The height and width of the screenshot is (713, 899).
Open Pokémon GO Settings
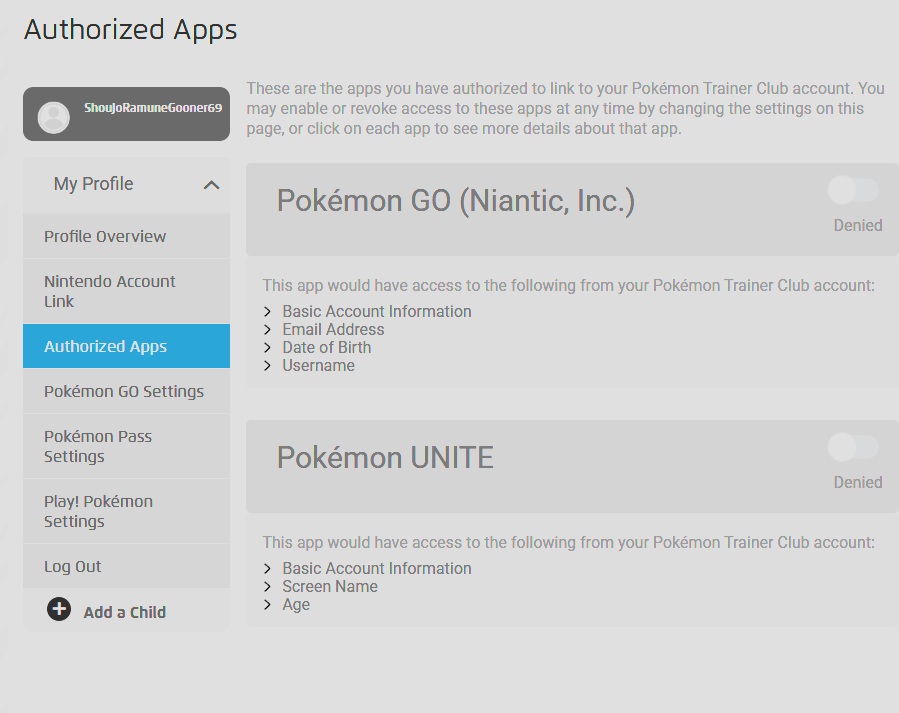click(x=126, y=391)
